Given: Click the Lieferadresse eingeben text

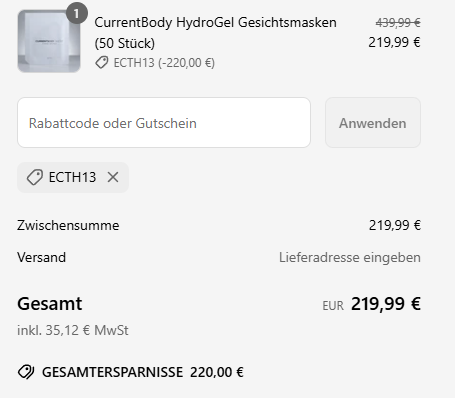Looking at the screenshot, I should pos(350,257).
